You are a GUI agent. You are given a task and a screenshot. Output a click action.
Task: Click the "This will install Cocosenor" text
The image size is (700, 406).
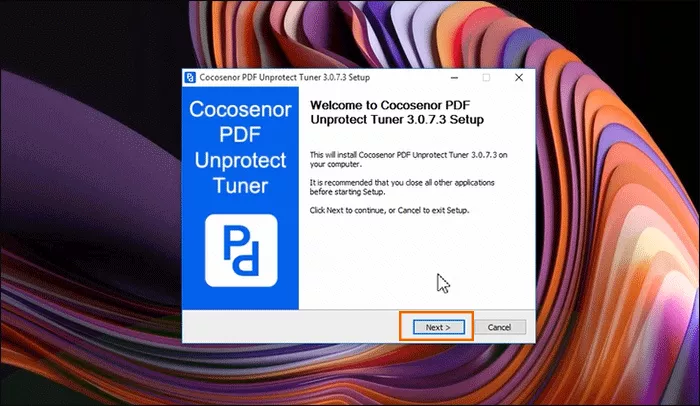[x=408, y=159]
